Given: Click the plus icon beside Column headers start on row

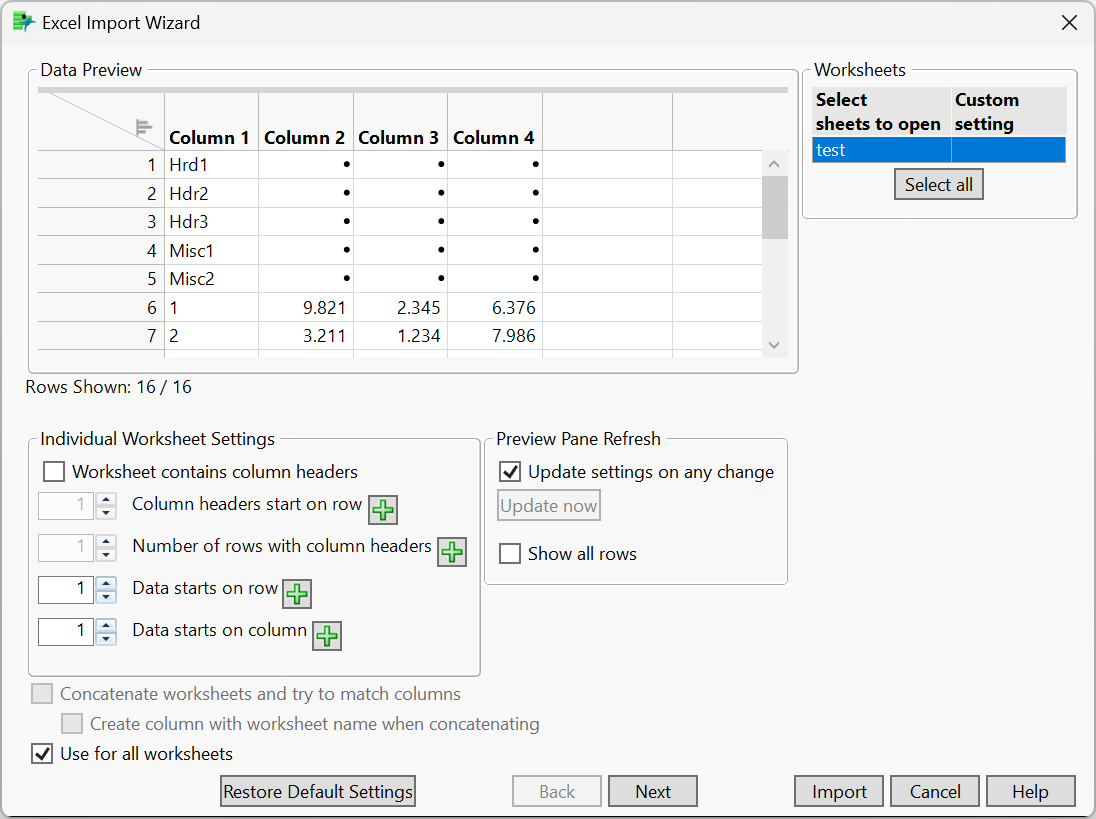Looking at the screenshot, I should tap(383, 510).
